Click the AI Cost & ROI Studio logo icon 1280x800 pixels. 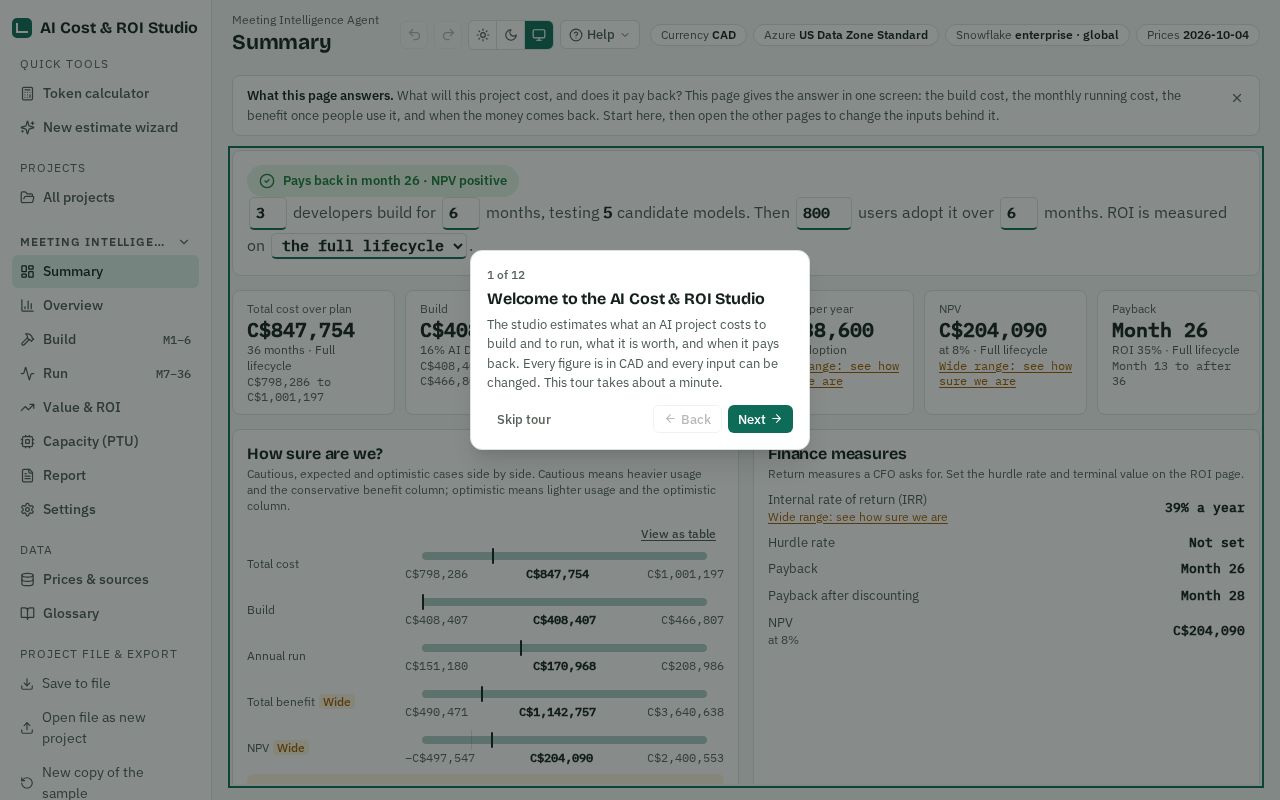(22, 28)
